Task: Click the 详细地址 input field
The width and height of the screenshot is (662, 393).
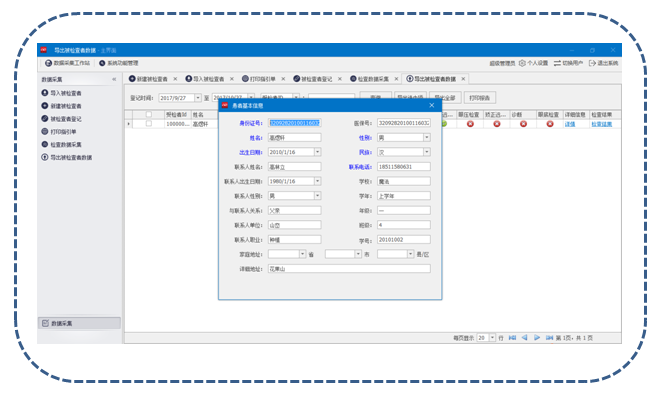Action: coord(349,268)
